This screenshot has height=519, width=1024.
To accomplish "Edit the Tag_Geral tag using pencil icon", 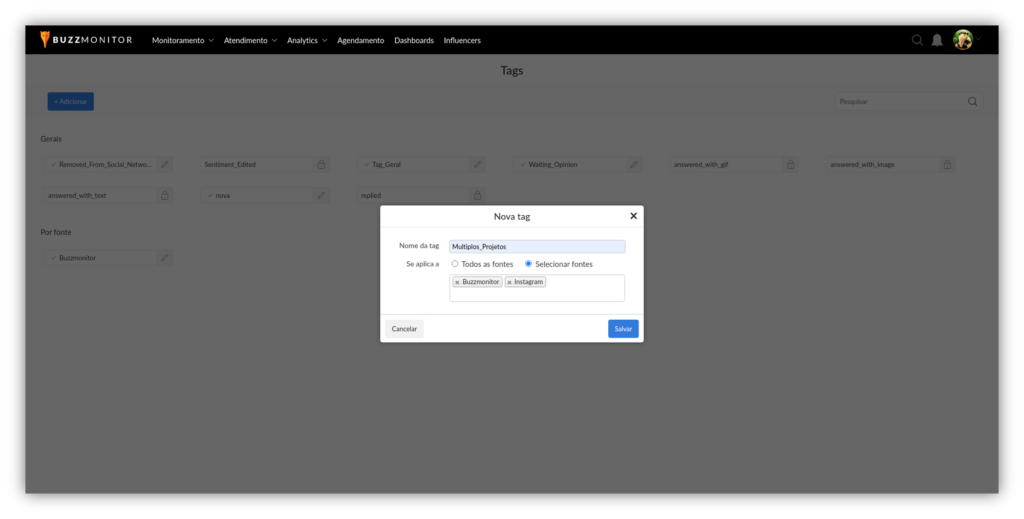I will point(478,164).
